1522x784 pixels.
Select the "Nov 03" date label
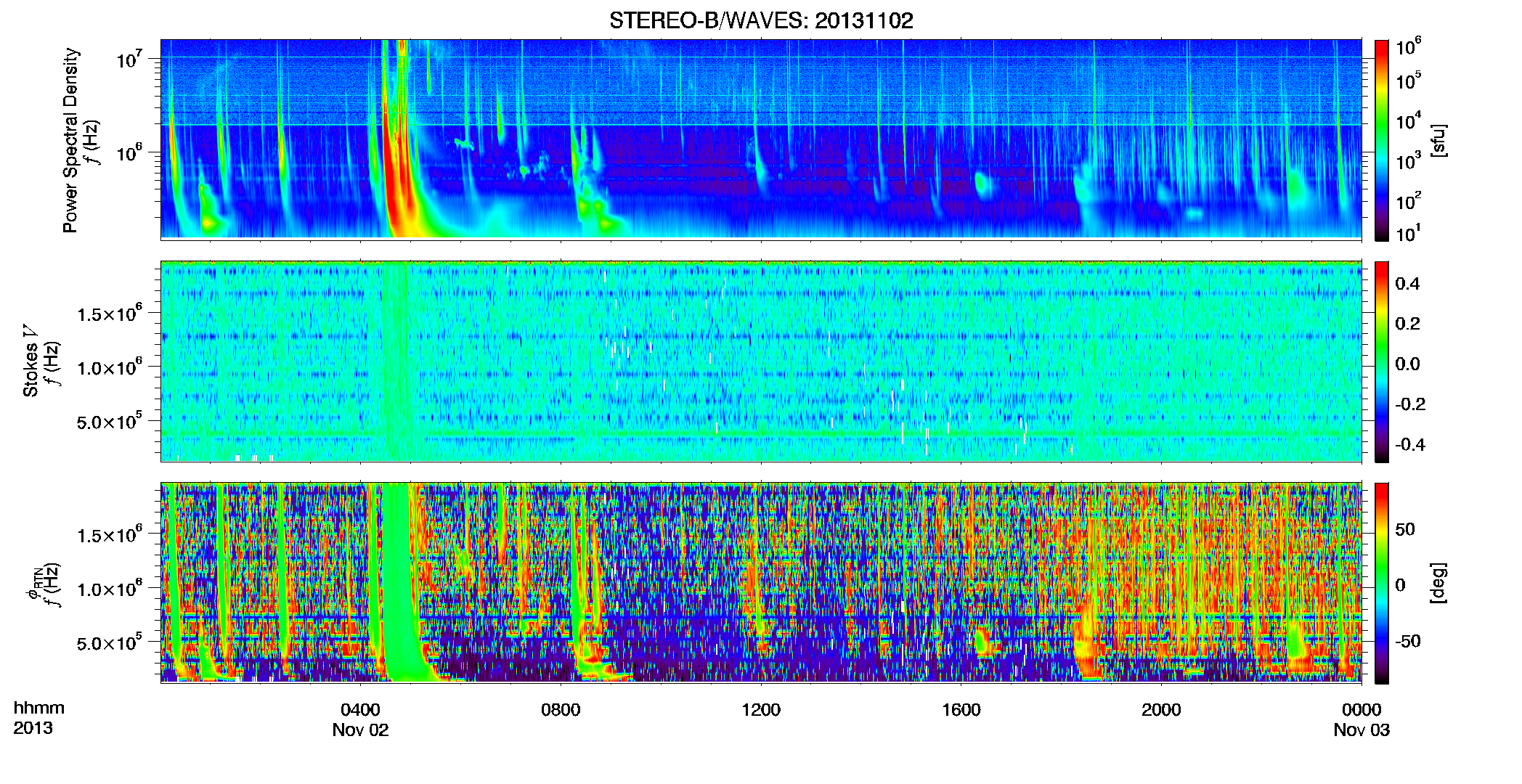[x=1362, y=730]
